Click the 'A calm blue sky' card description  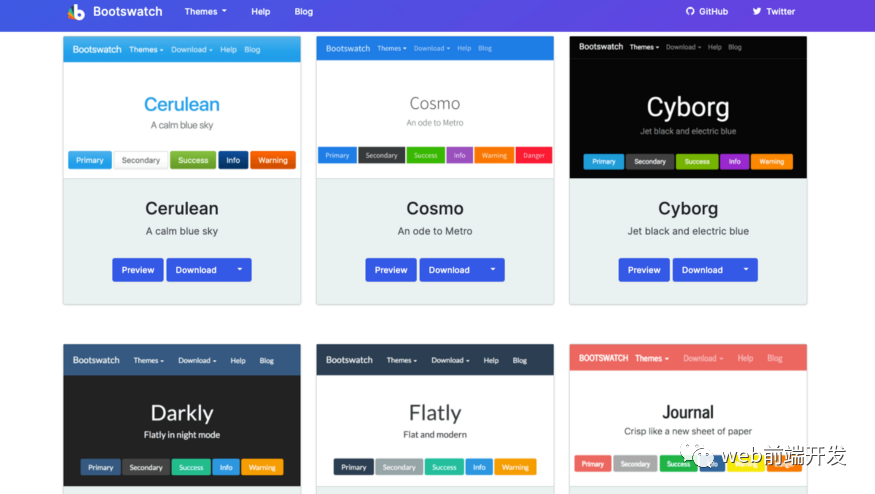click(x=182, y=231)
